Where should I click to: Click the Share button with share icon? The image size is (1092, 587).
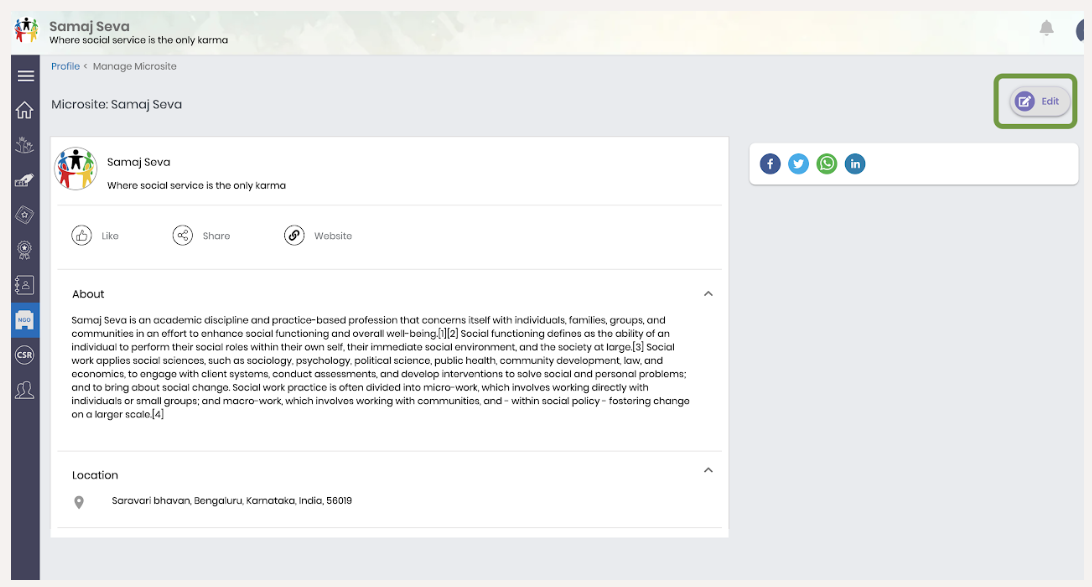(x=201, y=236)
